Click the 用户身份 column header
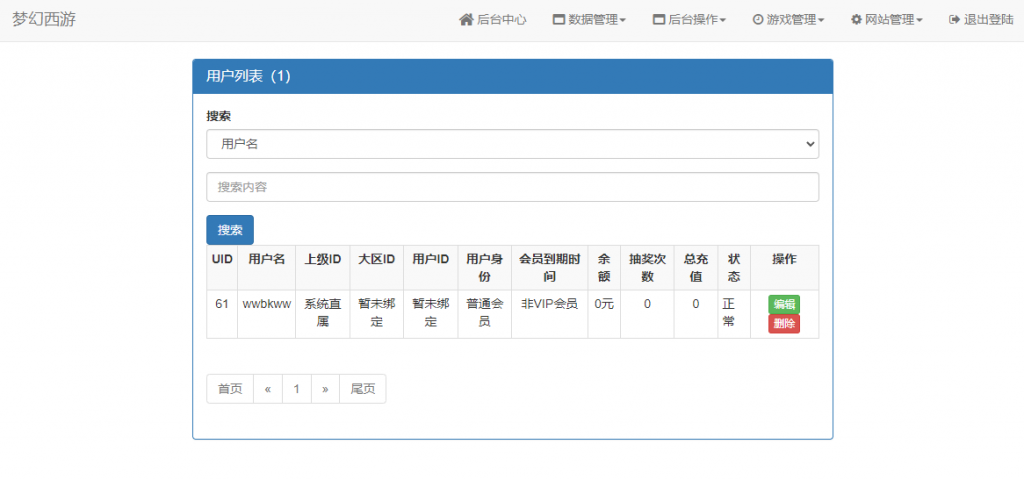Viewport: 1024px width, 480px height. [485, 268]
